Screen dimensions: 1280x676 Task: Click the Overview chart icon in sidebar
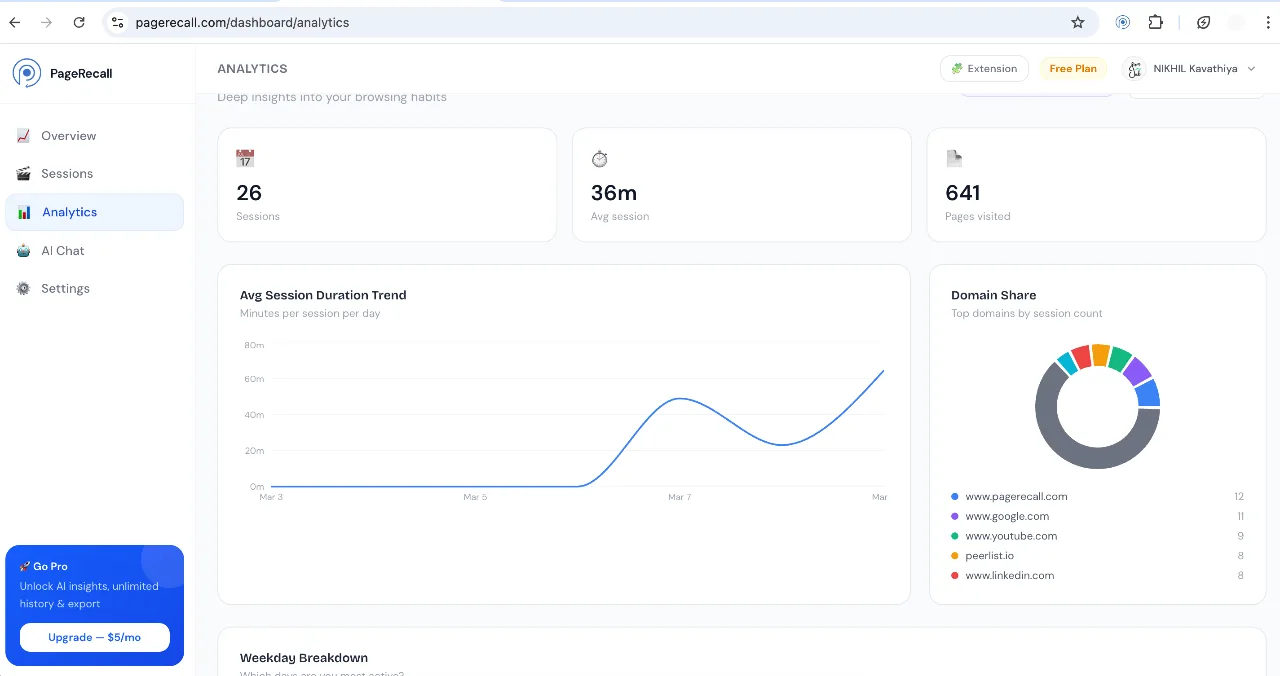(x=23, y=136)
